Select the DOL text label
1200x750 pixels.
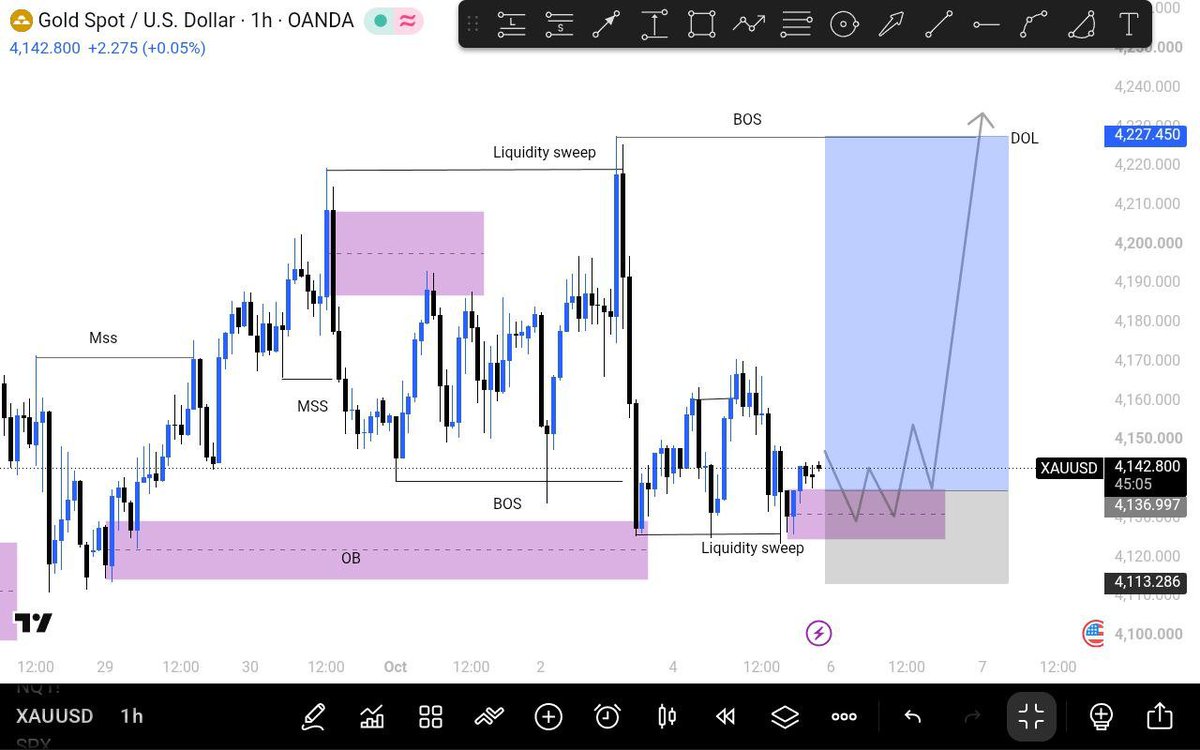point(1024,138)
